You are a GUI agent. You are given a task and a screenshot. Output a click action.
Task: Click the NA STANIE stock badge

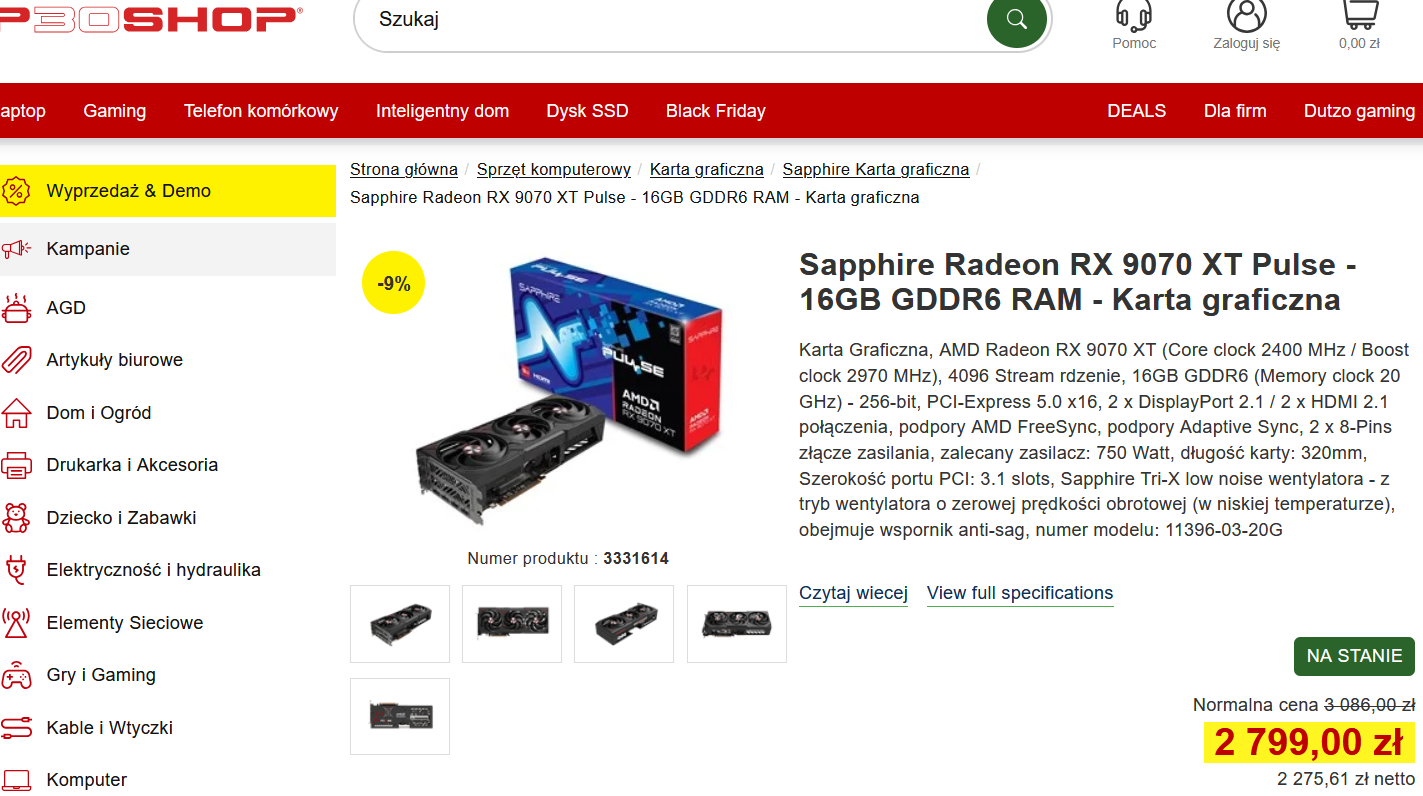[1354, 656]
